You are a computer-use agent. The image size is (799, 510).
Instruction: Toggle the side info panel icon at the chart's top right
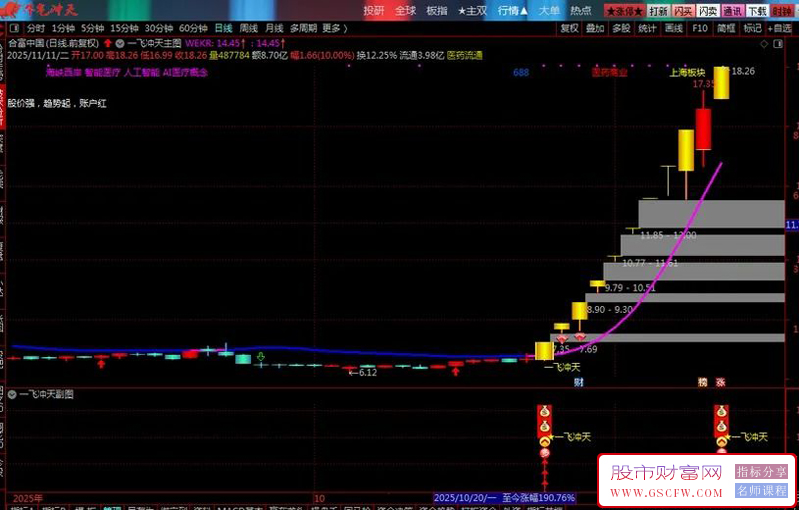pos(778,44)
